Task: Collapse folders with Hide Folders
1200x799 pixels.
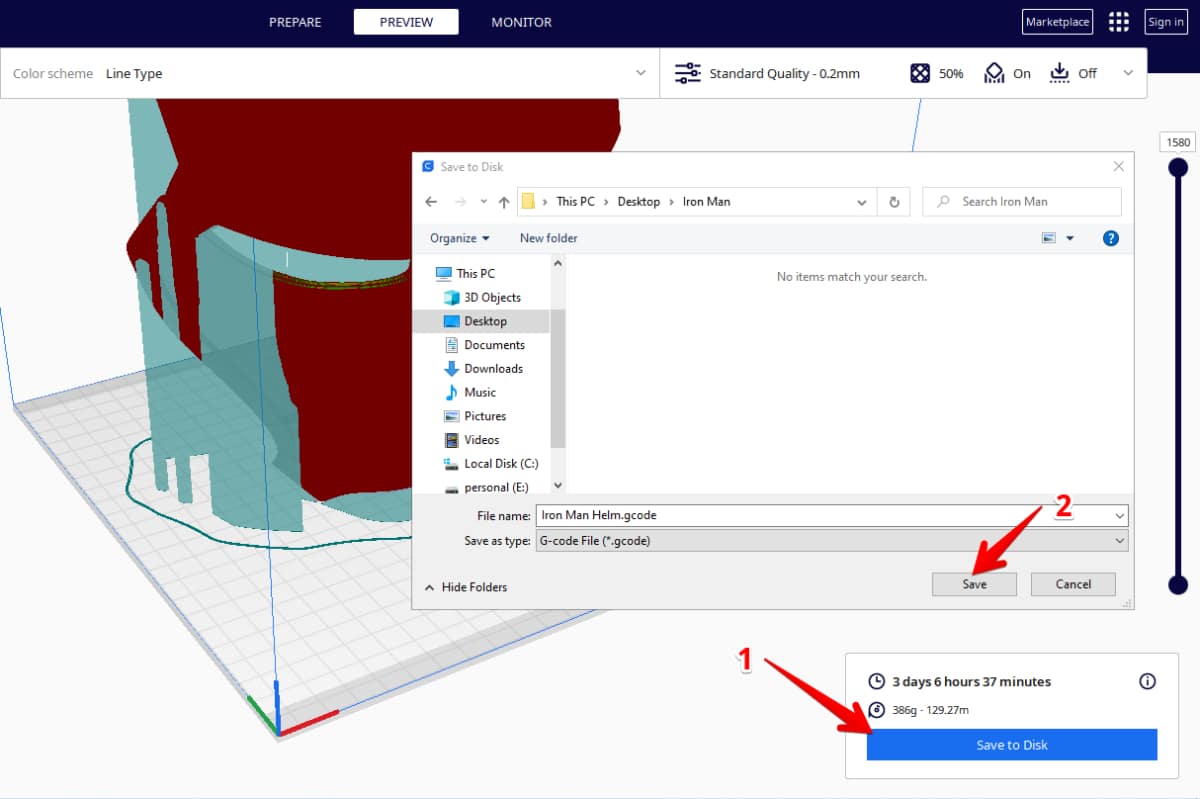Action: tap(466, 587)
